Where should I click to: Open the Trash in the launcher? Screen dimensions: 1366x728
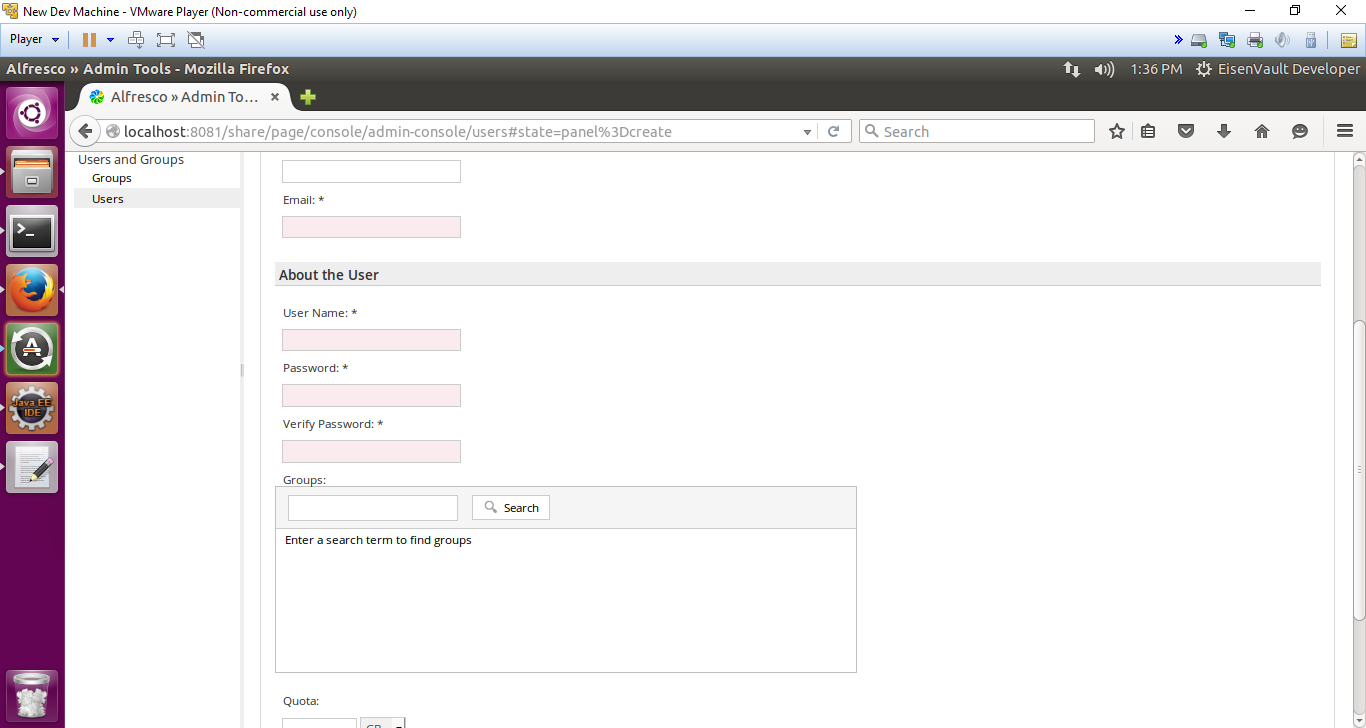(32, 695)
